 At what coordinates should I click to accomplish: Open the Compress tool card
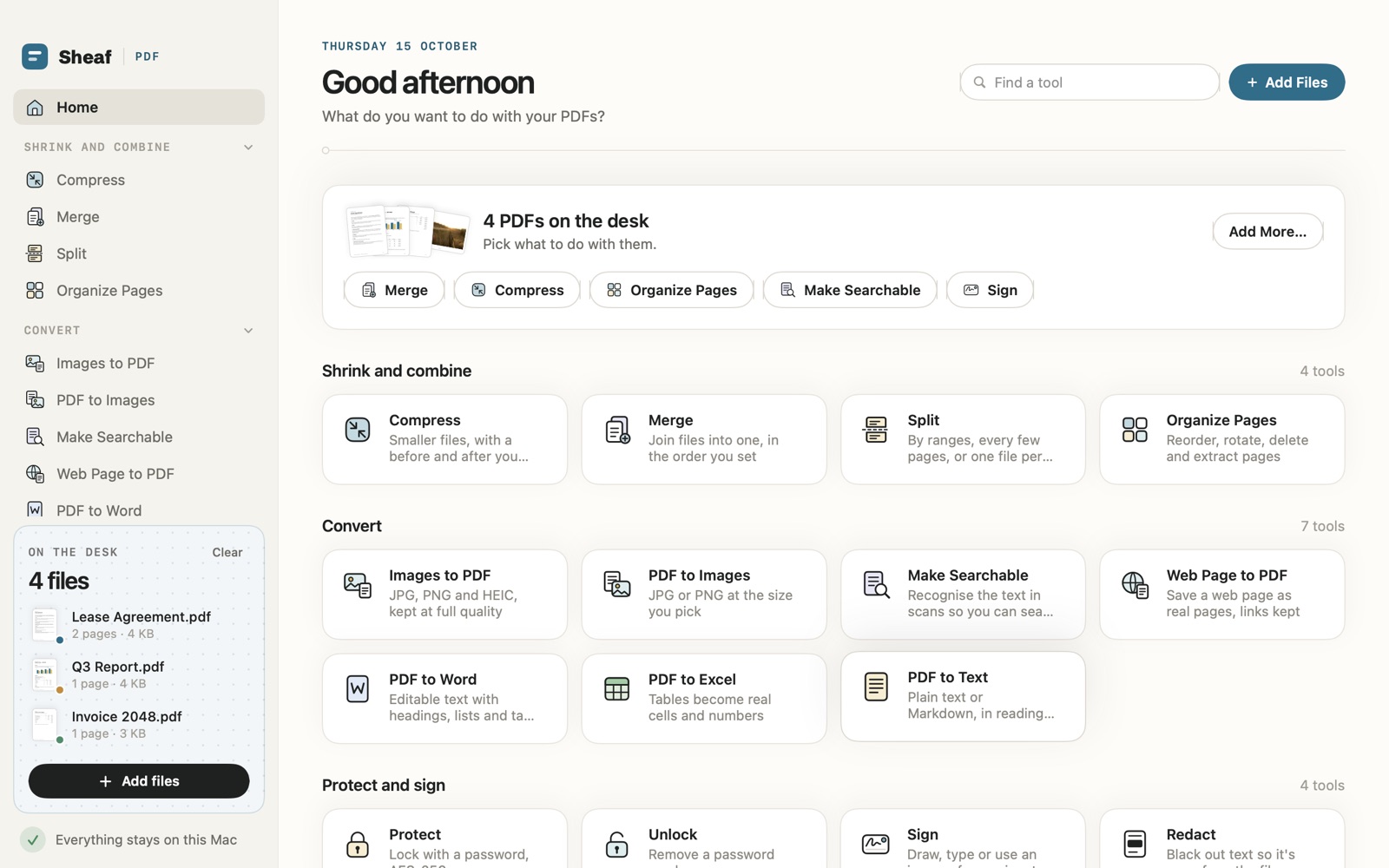[x=444, y=439]
